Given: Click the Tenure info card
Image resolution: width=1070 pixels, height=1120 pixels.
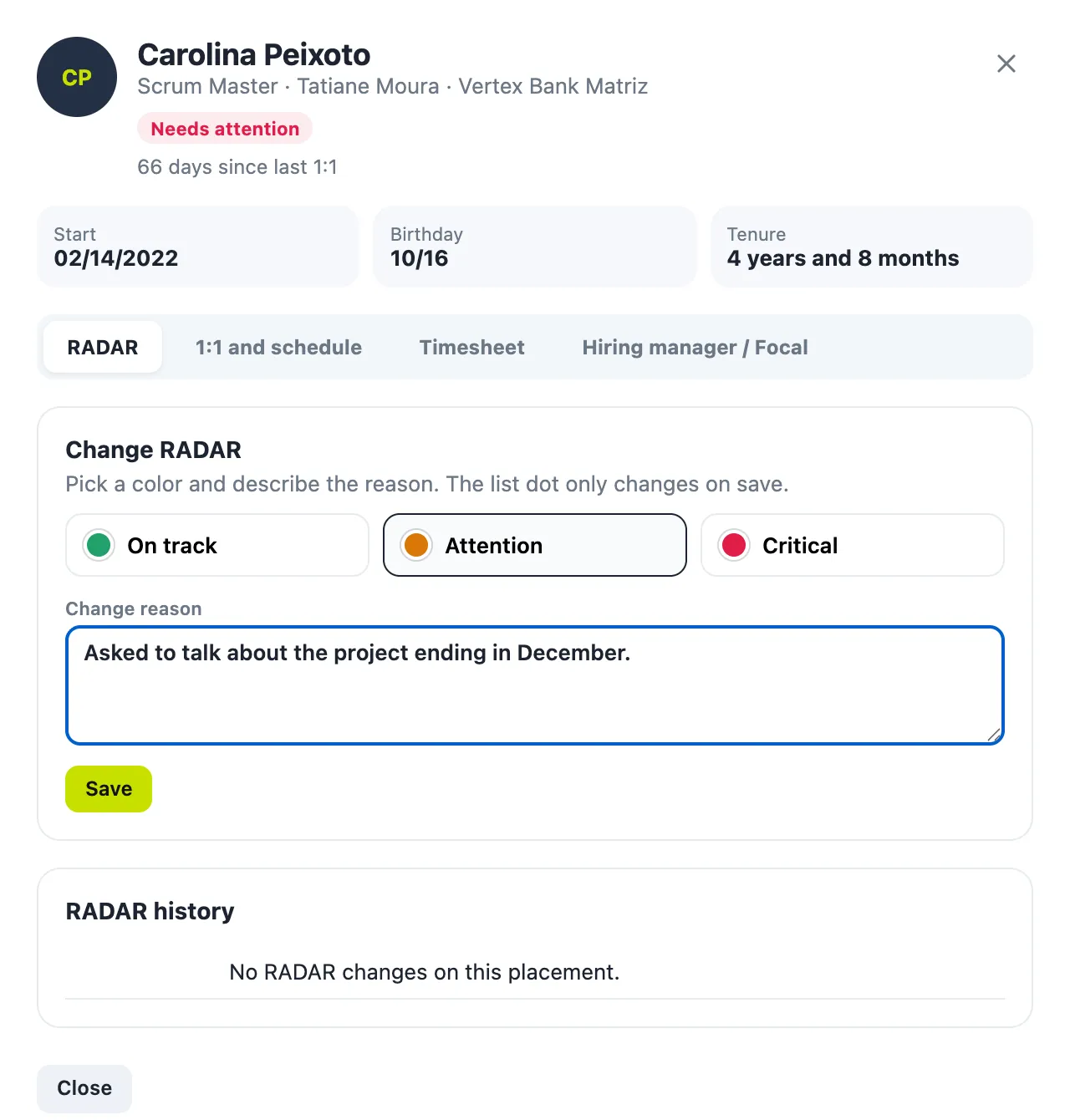Looking at the screenshot, I should pyautogui.click(x=872, y=247).
